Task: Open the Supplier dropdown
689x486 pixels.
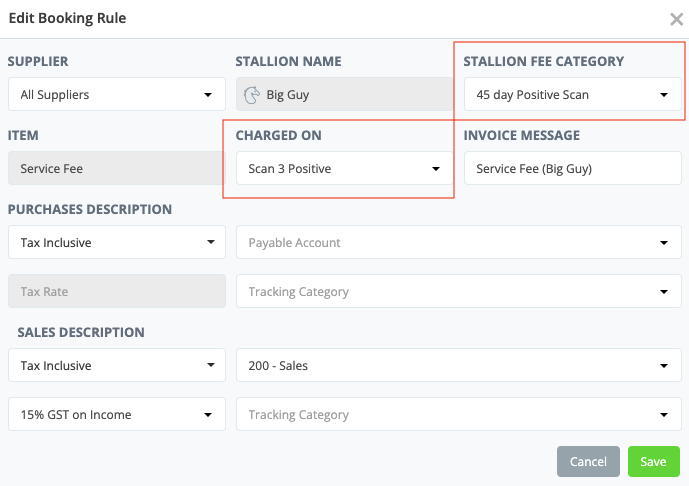Action: pyautogui.click(x=116, y=95)
